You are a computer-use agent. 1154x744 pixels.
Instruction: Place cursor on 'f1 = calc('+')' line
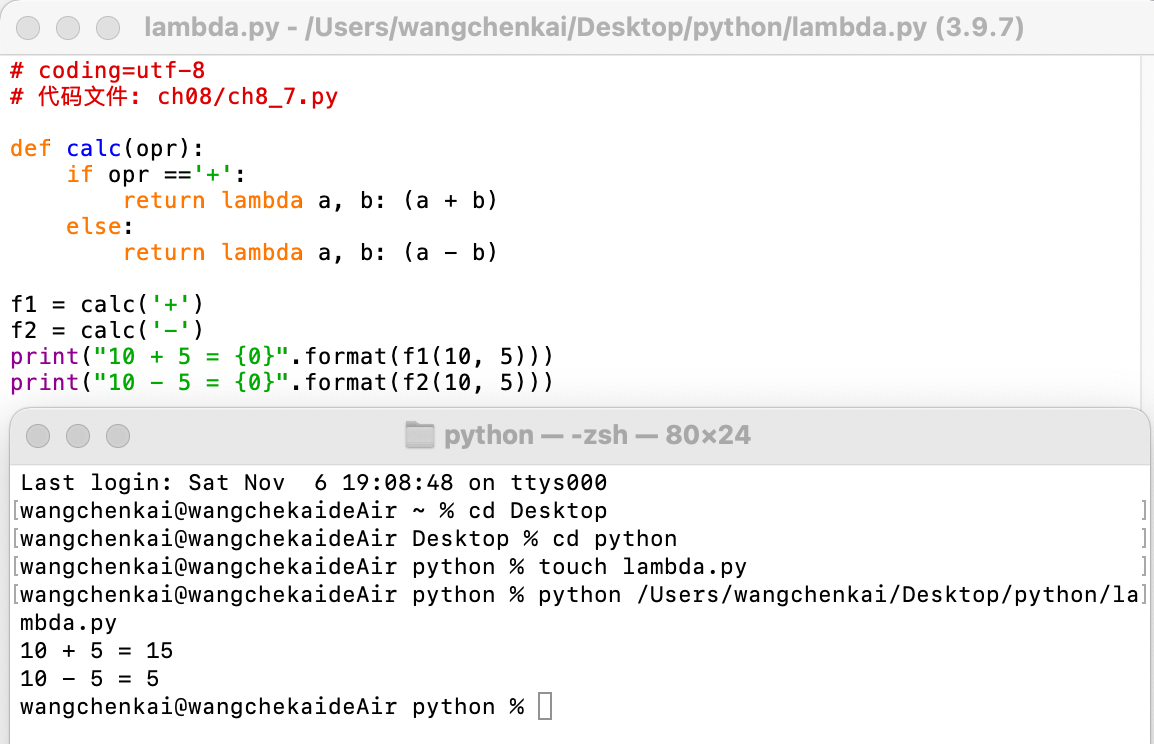(x=107, y=304)
